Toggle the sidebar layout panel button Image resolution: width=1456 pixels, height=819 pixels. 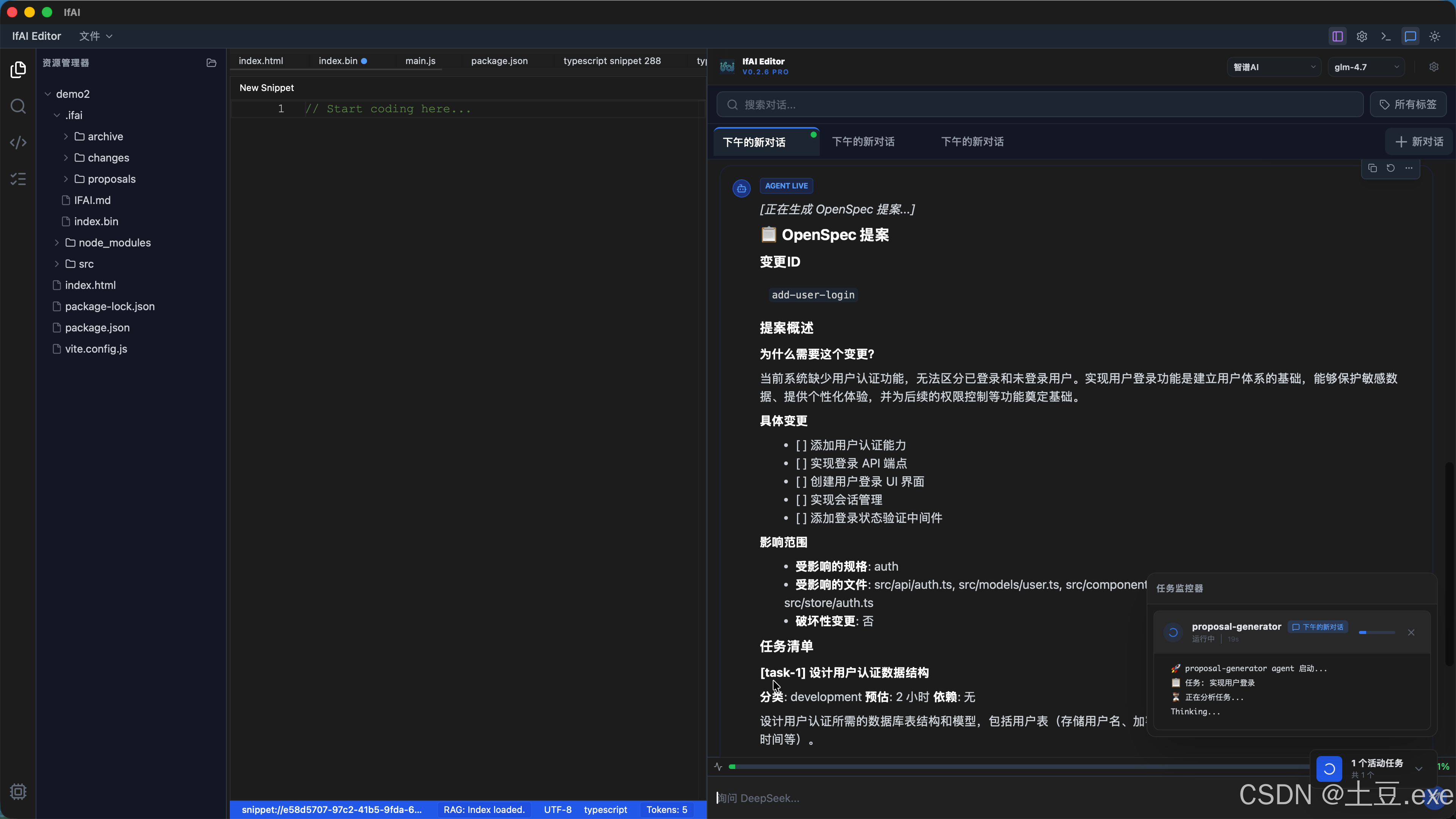[1337, 36]
